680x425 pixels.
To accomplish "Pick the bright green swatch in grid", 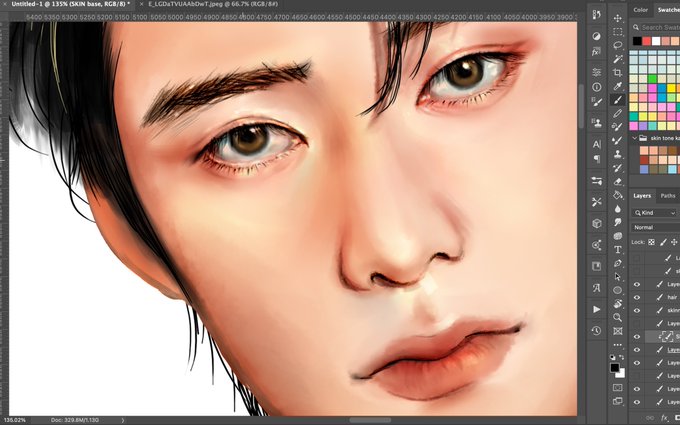I will (652, 78).
